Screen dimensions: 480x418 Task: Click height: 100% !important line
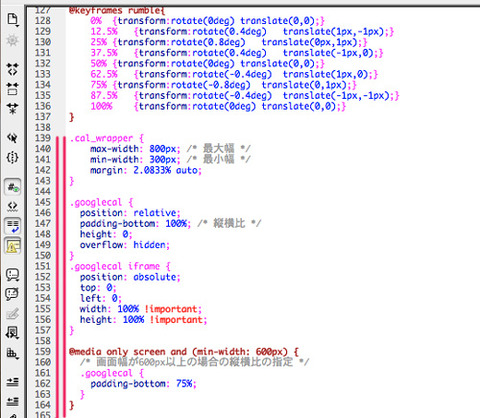[x=143, y=320]
